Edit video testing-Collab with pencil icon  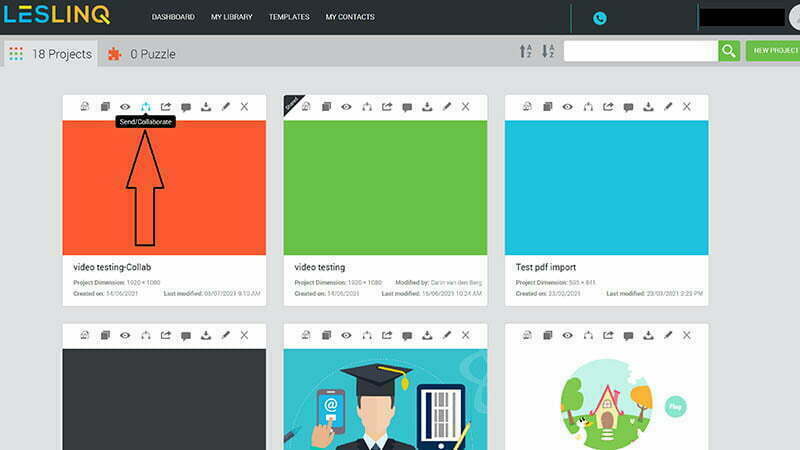pos(226,107)
